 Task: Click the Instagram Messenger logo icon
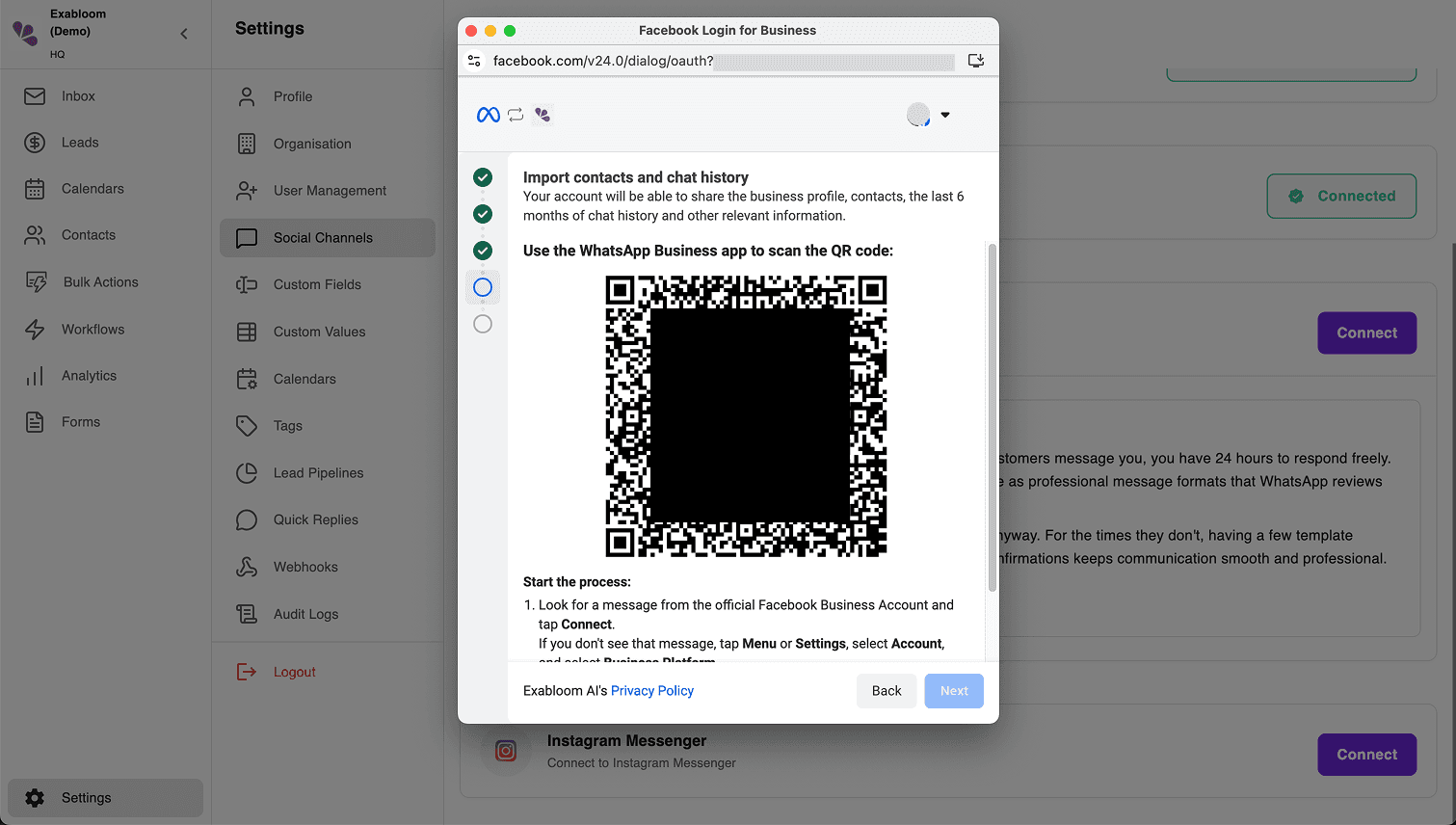[506, 751]
